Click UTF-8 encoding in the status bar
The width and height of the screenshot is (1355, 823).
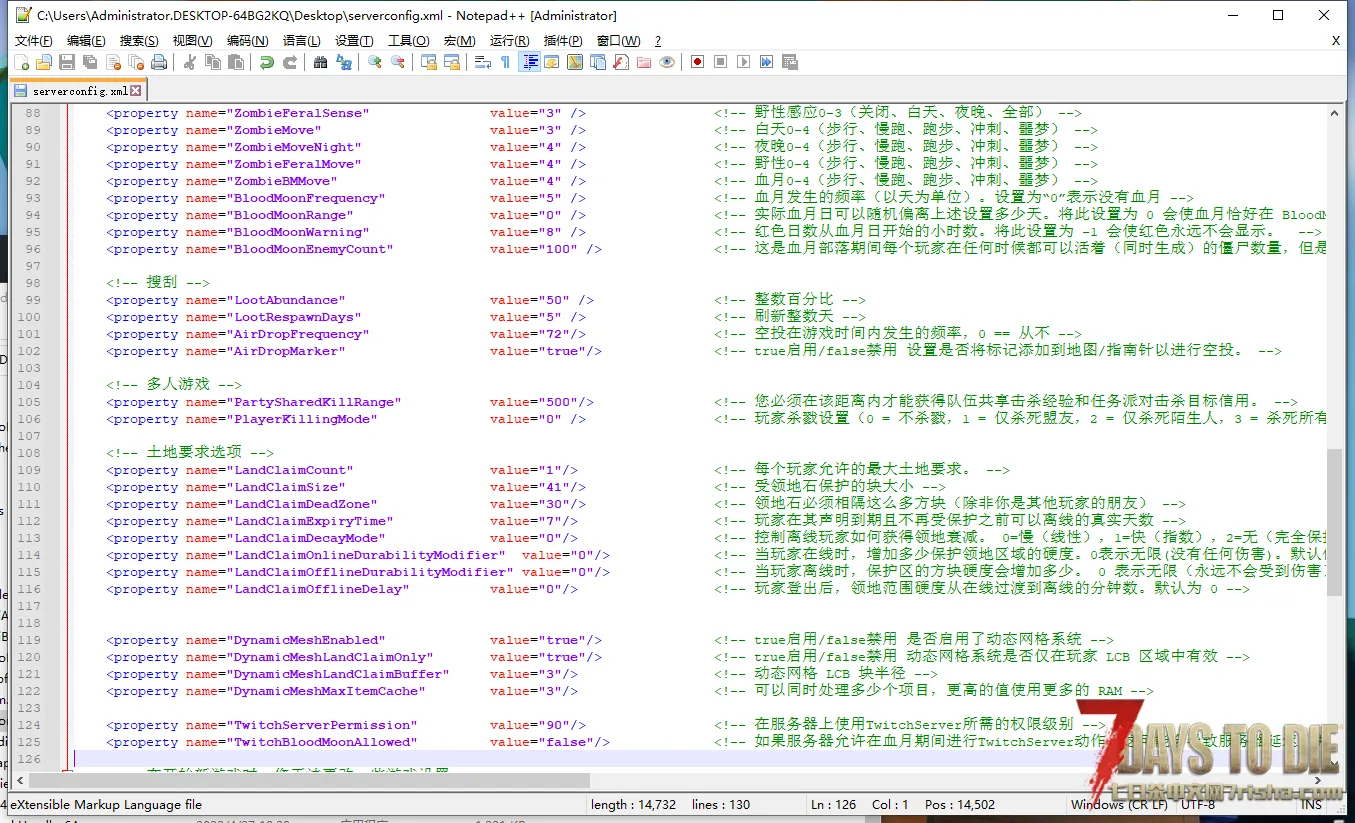point(1198,804)
